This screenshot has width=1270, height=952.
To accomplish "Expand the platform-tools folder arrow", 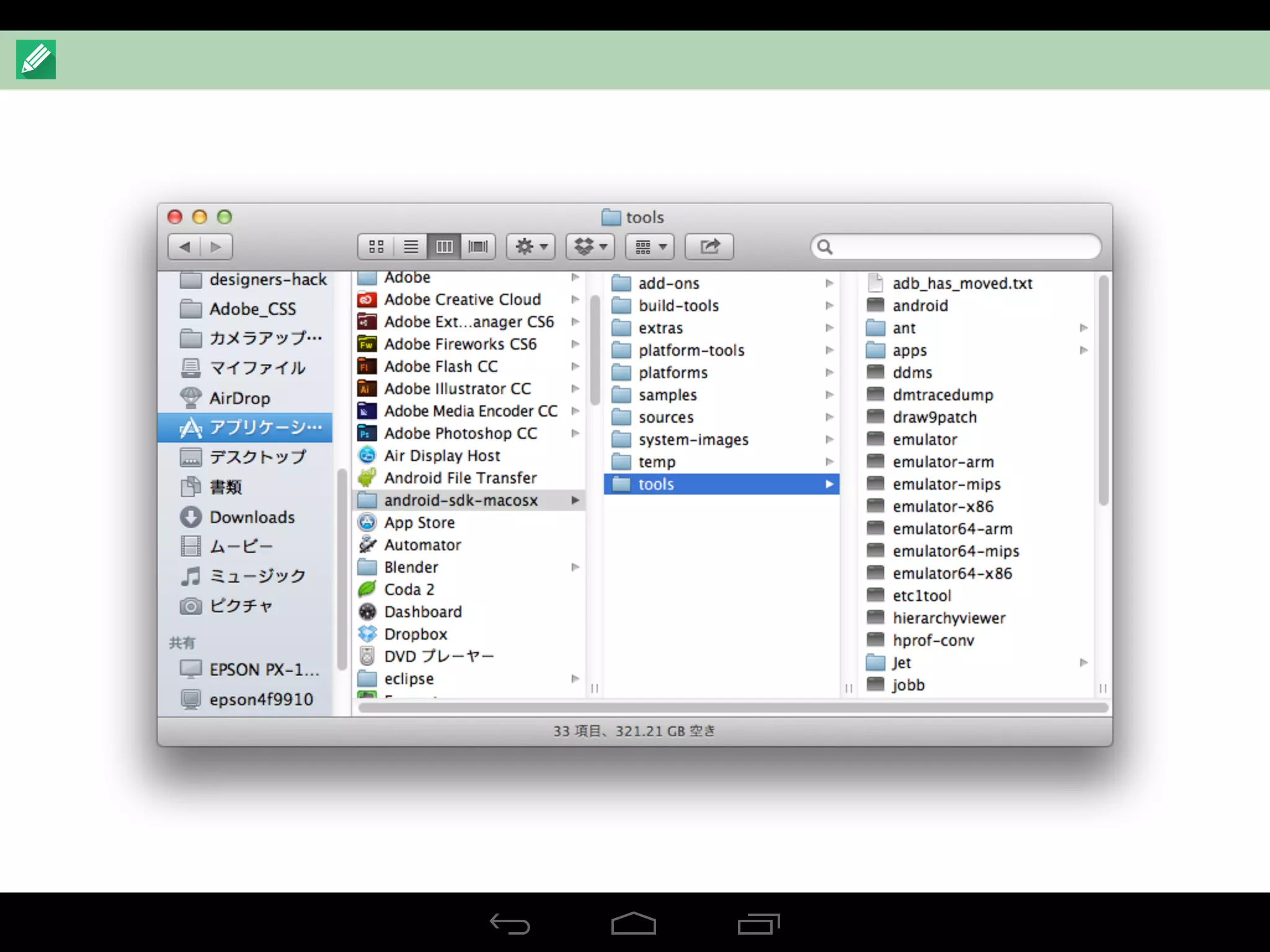I will click(829, 350).
